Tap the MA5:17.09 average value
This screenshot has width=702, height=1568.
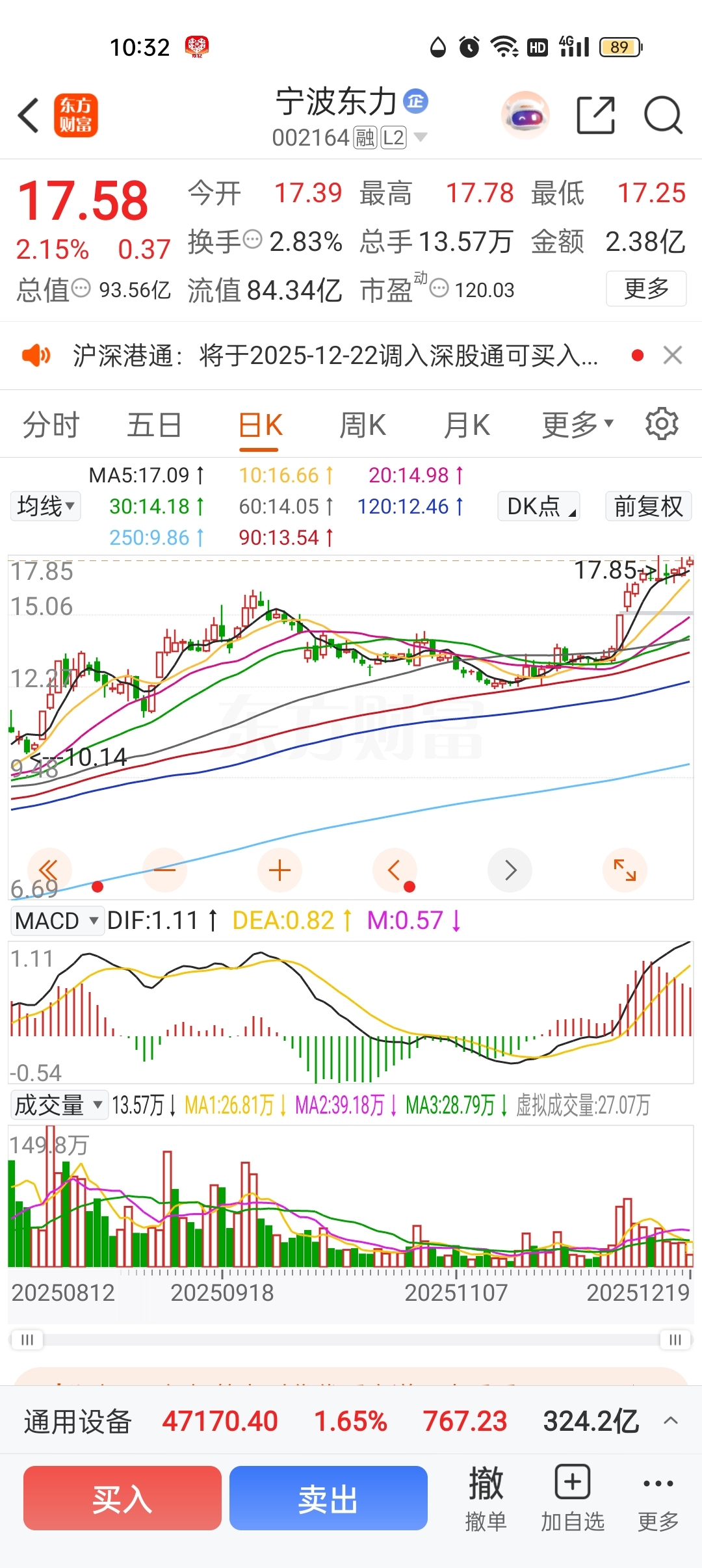click(146, 475)
